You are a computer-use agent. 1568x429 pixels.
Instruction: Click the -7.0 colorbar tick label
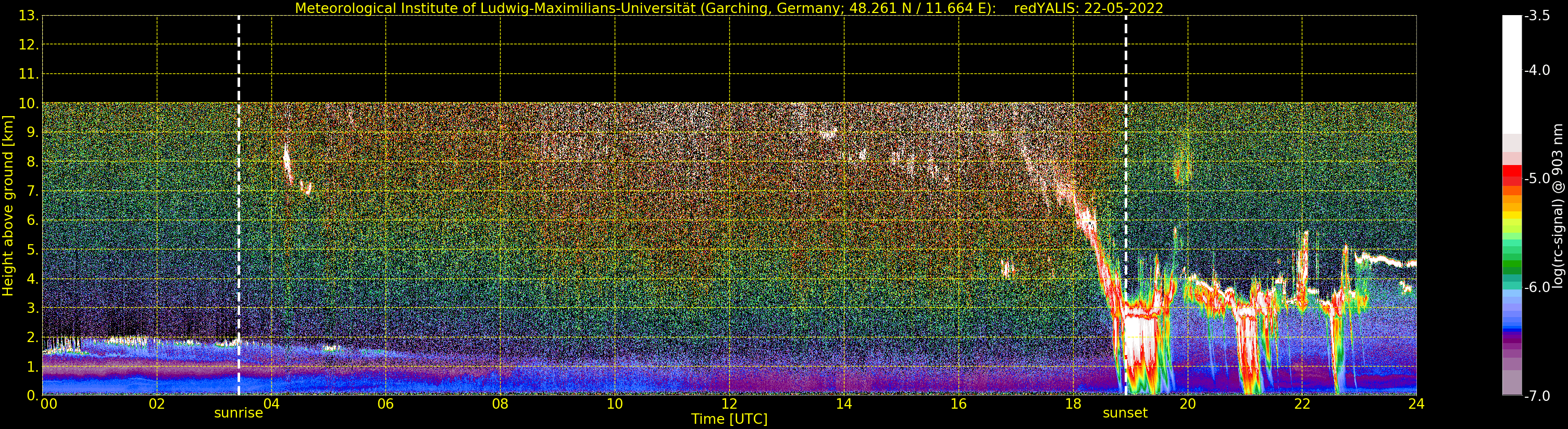1538,396
